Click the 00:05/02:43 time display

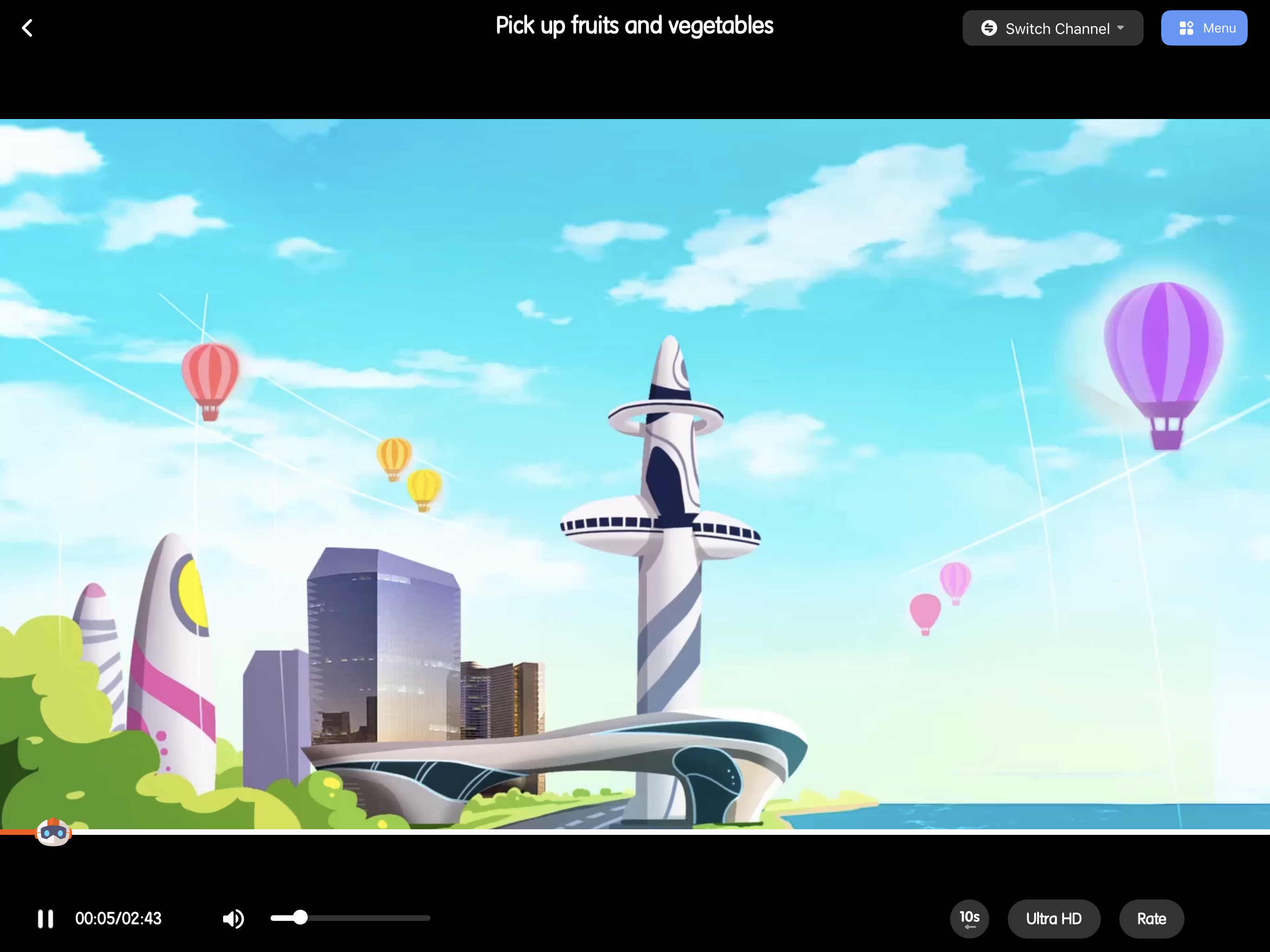click(x=118, y=919)
